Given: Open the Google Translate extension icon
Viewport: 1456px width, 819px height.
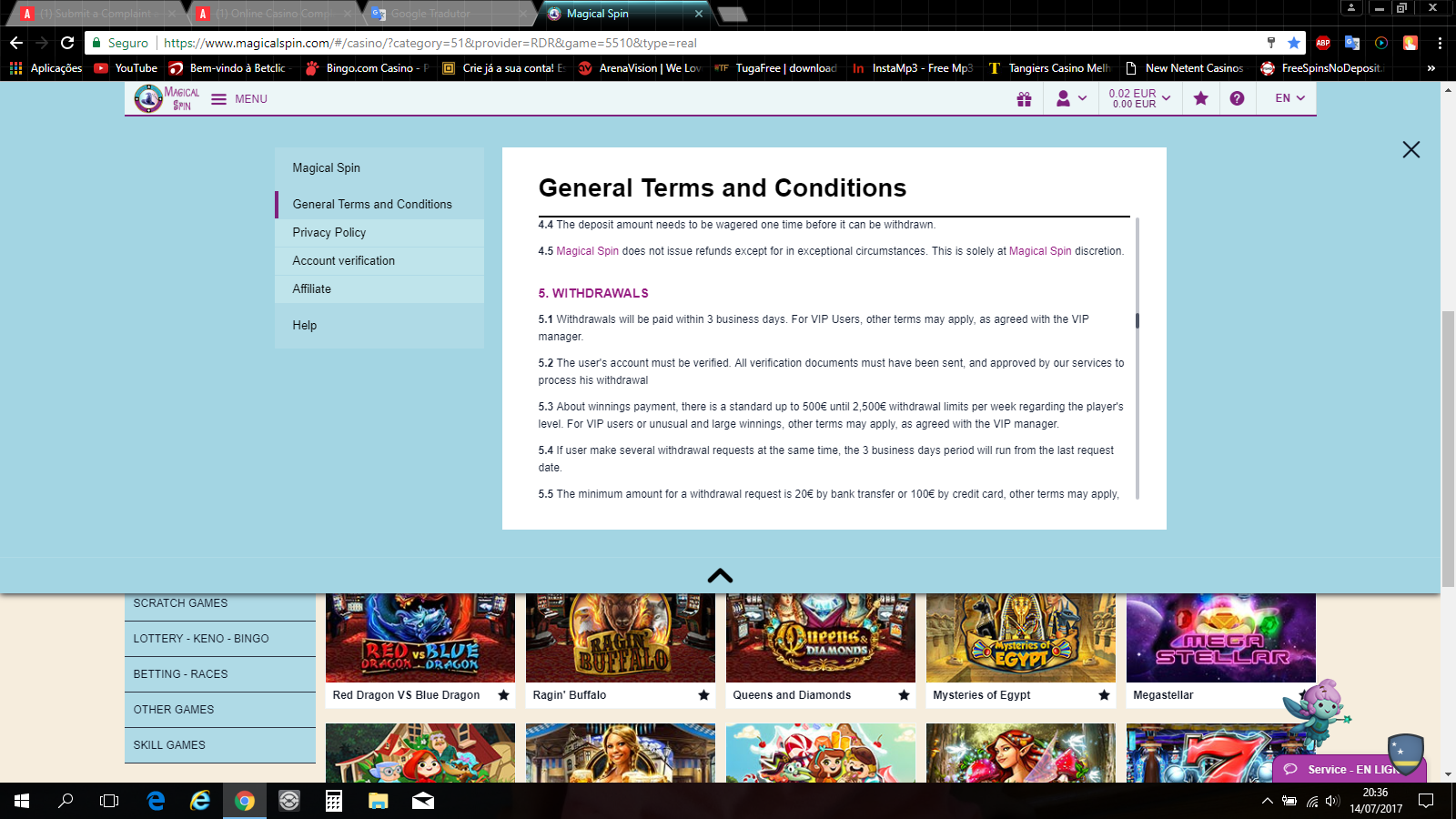Looking at the screenshot, I should click(x=1352, y=43).
